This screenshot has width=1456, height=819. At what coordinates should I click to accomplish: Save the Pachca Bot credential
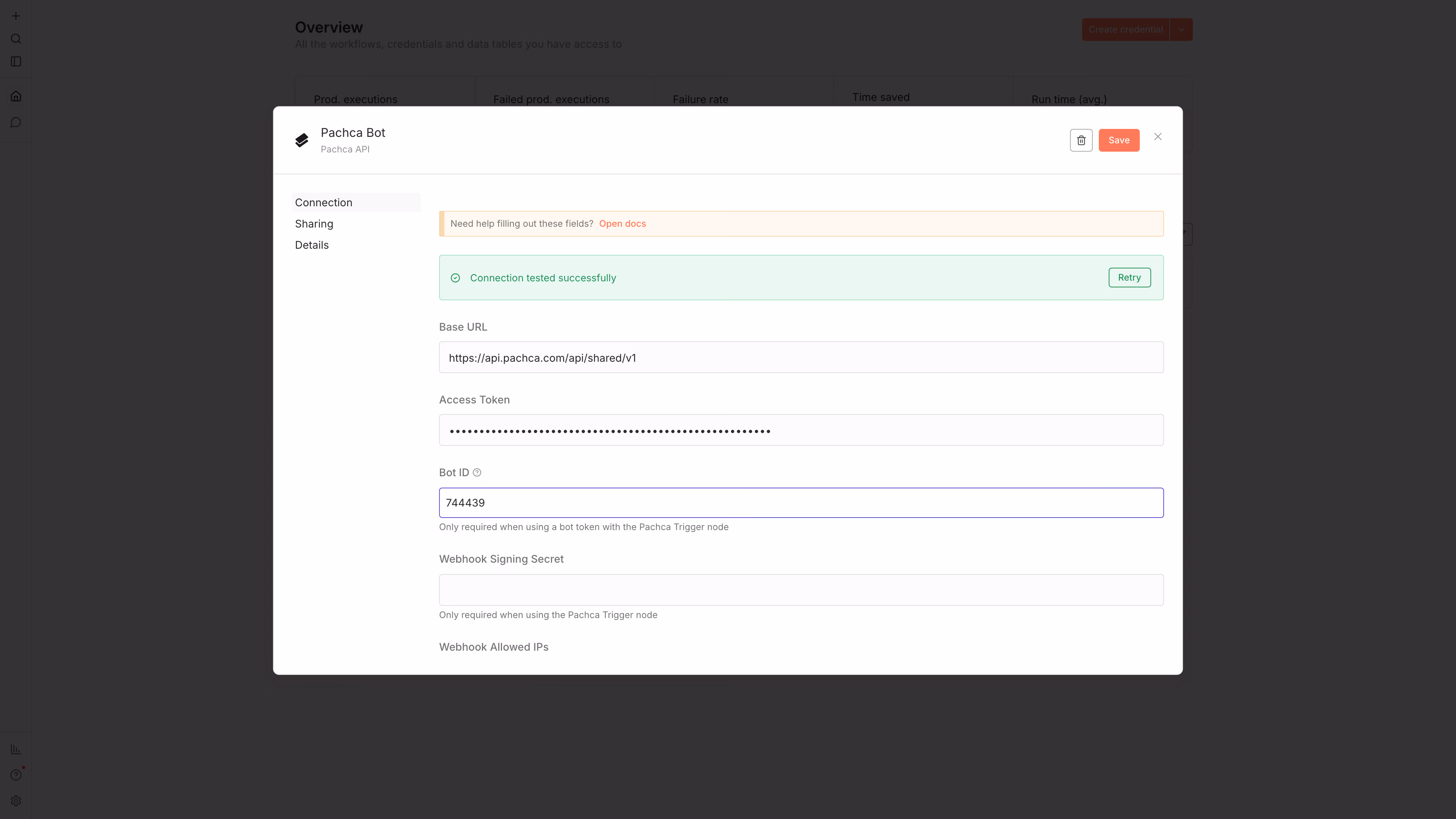coord(1119,140)
